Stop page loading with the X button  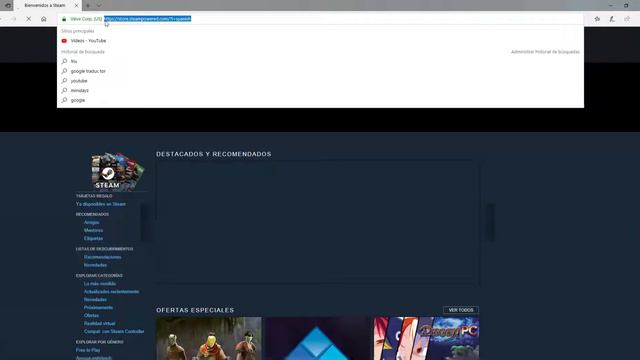[x=29, y=19]
